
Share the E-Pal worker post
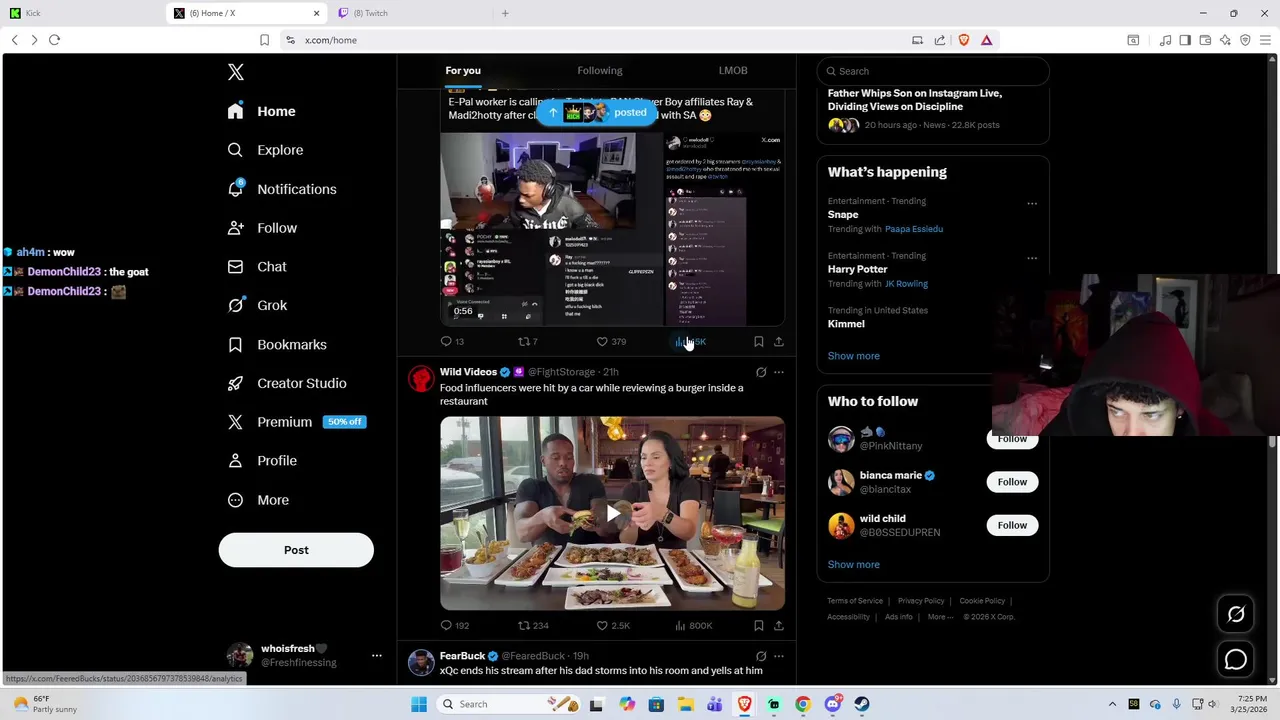(x=779, y=342)
